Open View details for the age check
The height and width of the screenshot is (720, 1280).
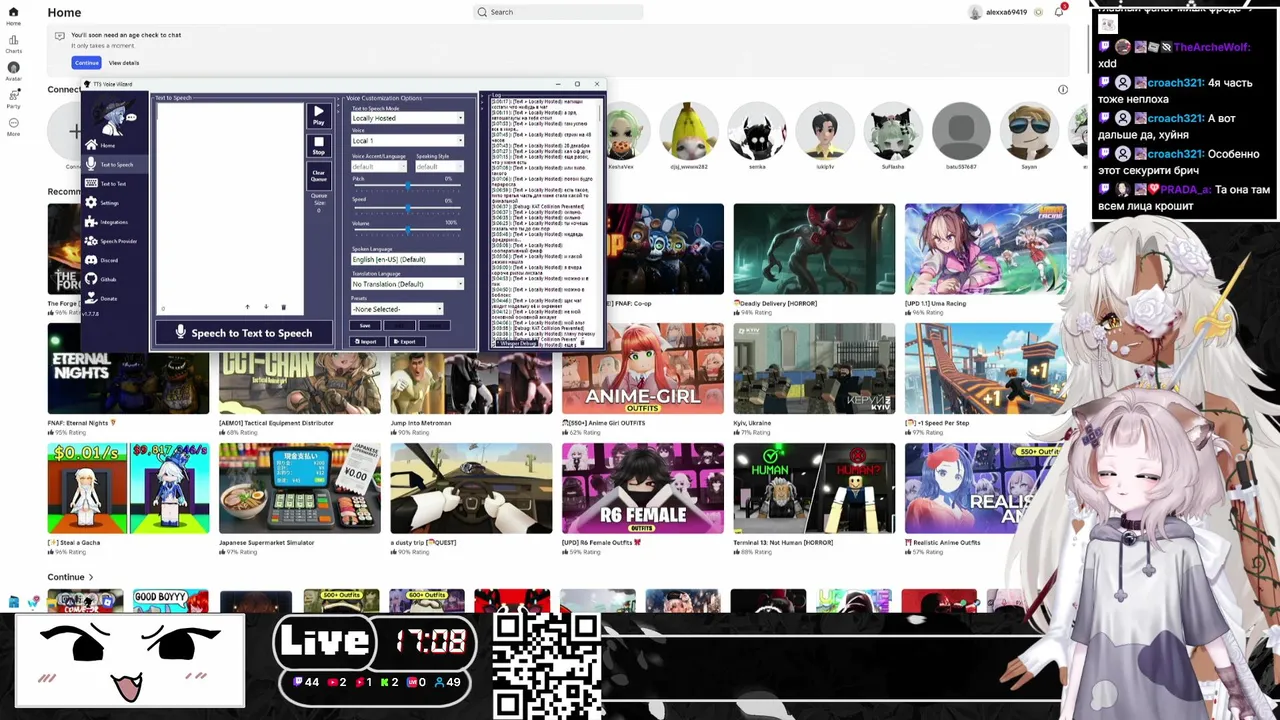pyautogui.click(x=124, y=63)
